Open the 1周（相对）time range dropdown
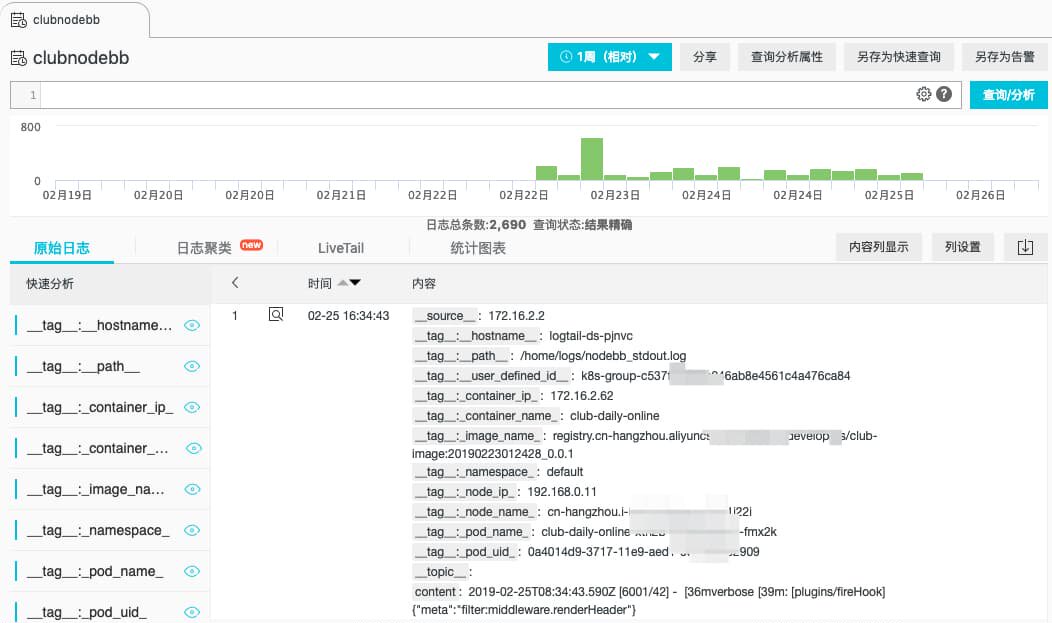 pyautogui.click(x=609, y=57)
